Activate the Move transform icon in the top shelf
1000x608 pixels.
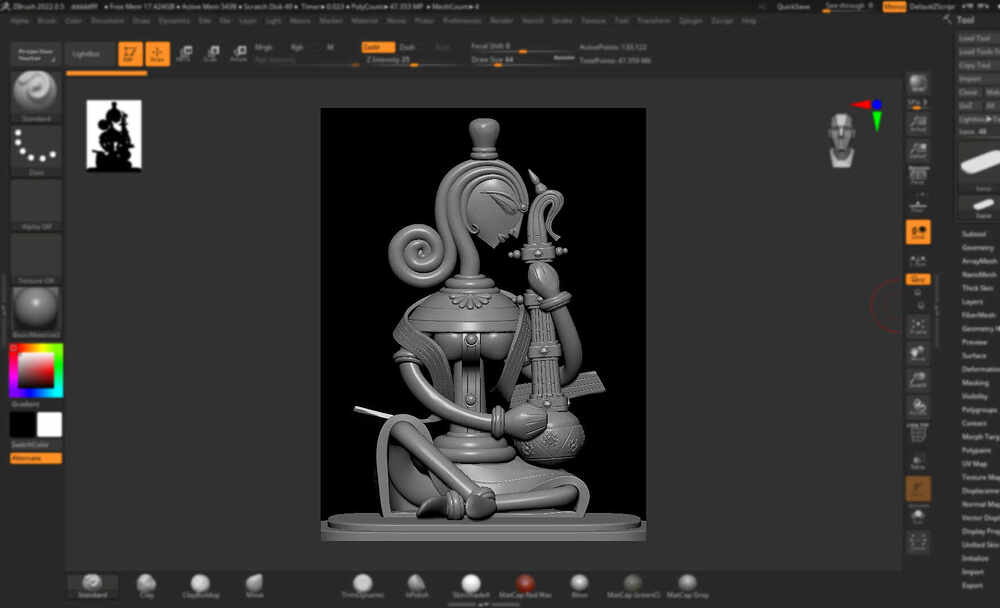click(x=185, y=54)
